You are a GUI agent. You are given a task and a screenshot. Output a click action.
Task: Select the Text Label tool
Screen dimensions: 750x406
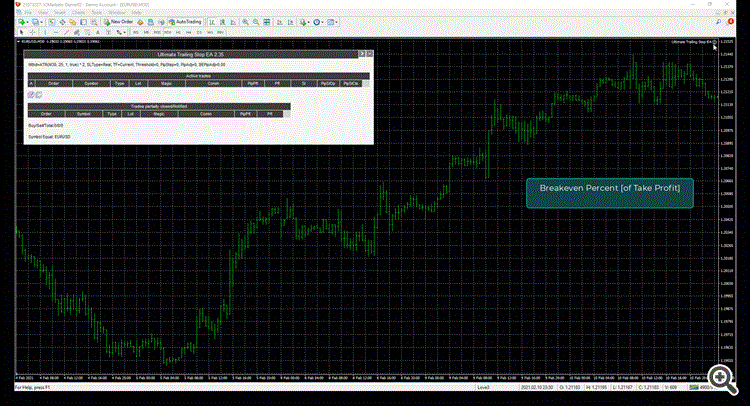click(x=108, y=33)
